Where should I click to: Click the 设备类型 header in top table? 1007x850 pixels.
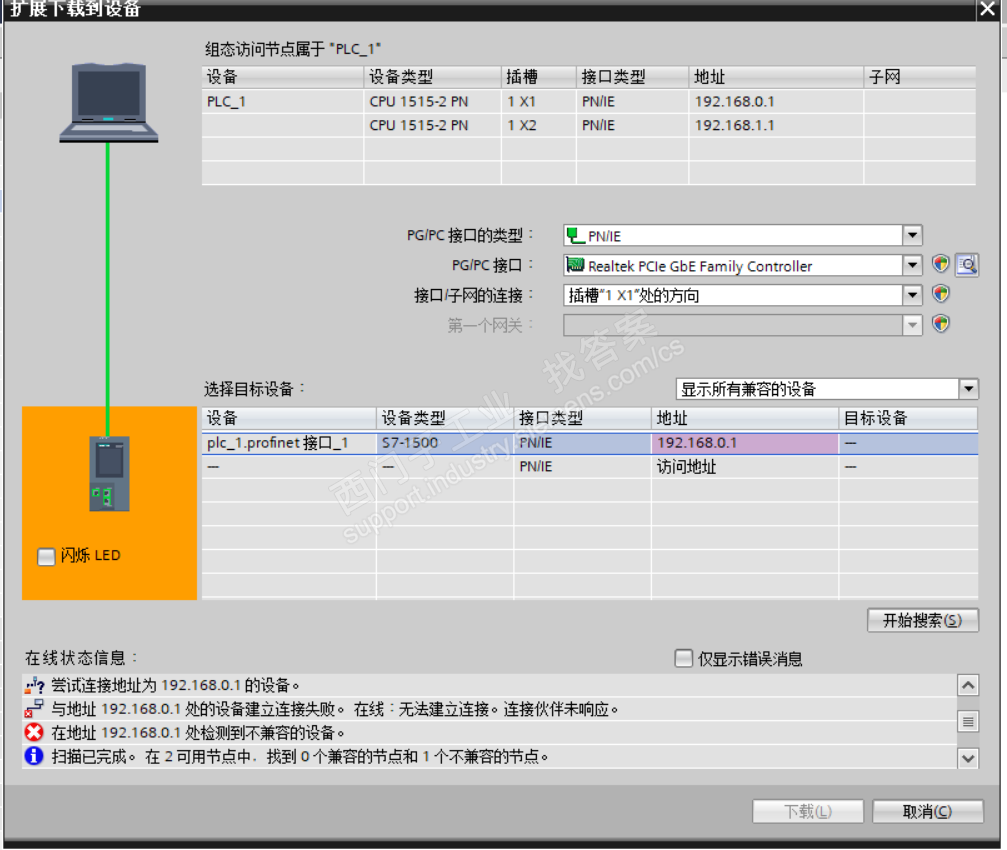[x=432, y=77]
